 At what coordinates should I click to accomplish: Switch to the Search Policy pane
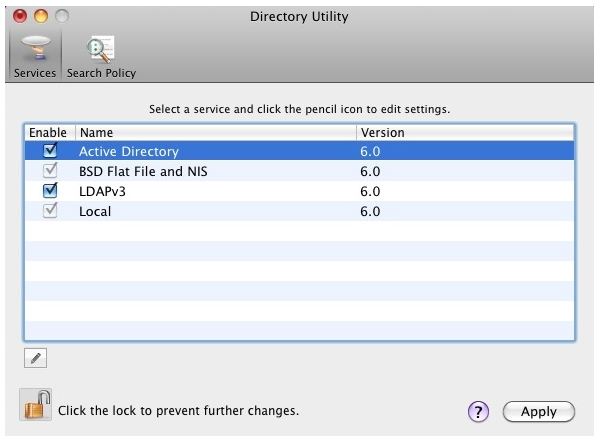[x=101, y=57]
